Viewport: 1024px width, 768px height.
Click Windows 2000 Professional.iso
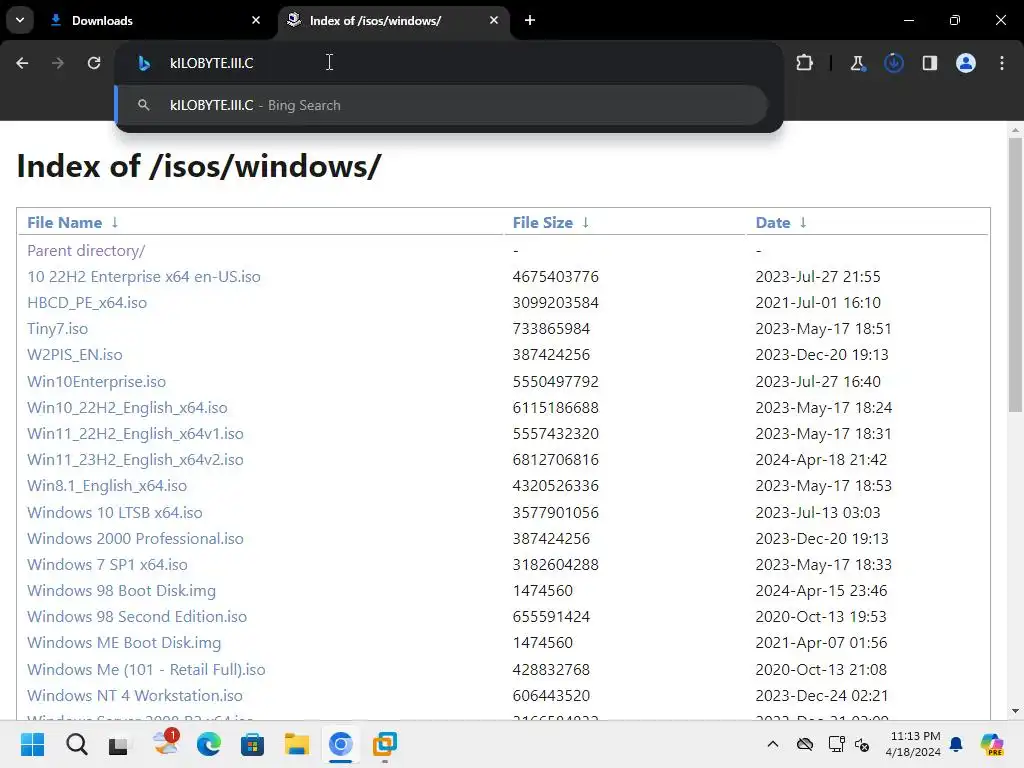click(135, 539)
